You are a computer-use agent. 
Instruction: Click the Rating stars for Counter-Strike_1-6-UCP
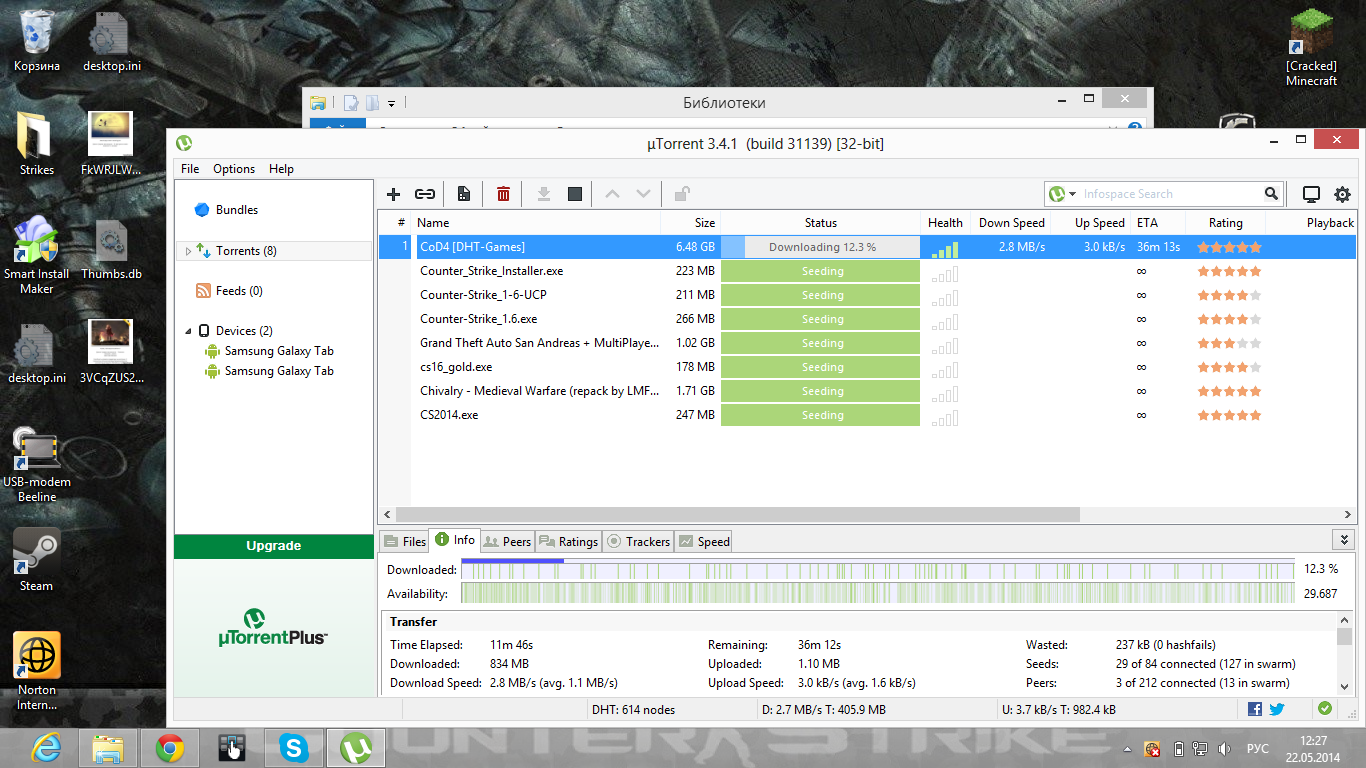[1229, 295]
